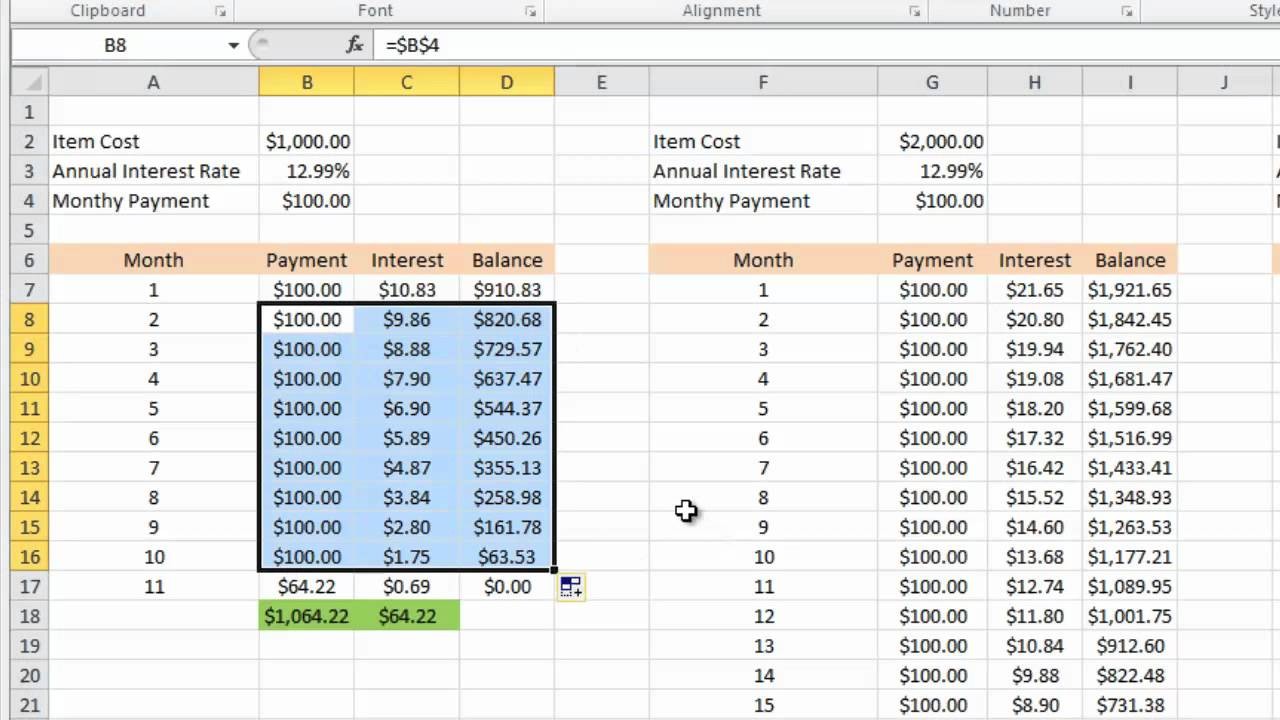Image resolution: width=1280 pixels, height=720 pixels.
Task: Open the Clipboard group dialog launcher
Action: [x=220, y=11]
